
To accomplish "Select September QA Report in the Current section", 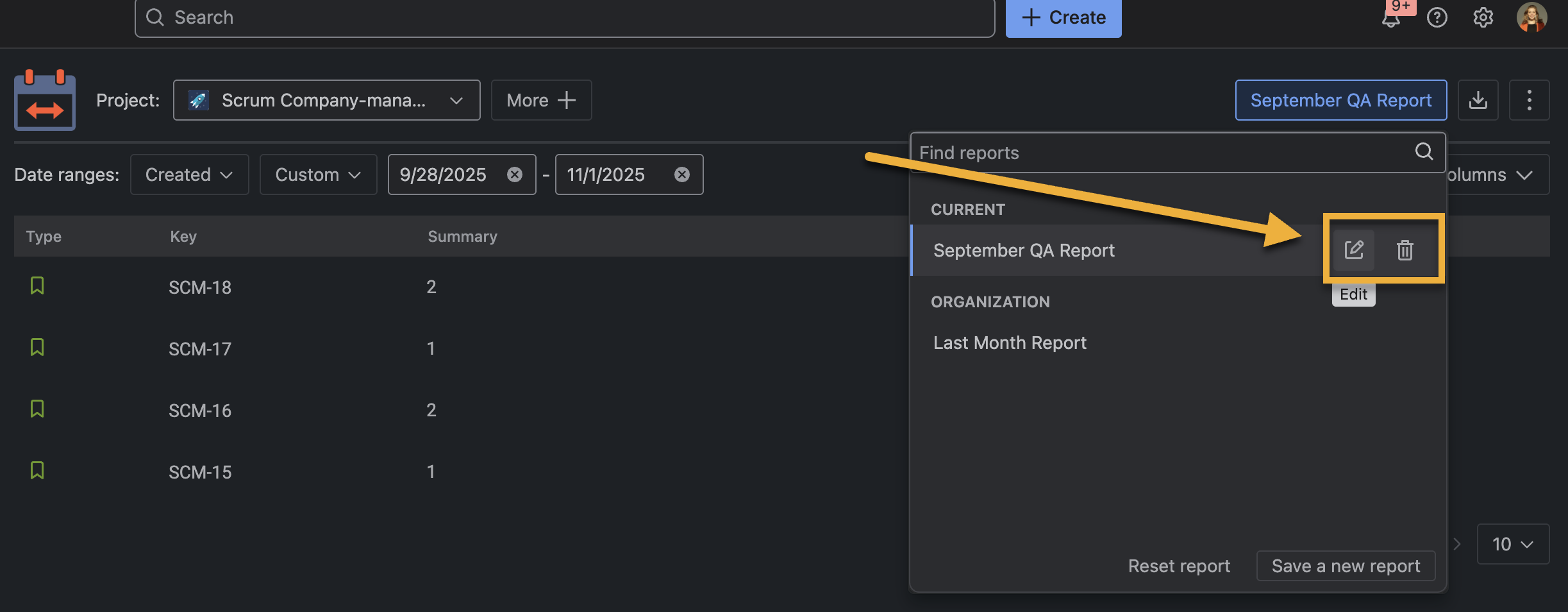I will coord(1024,250).
